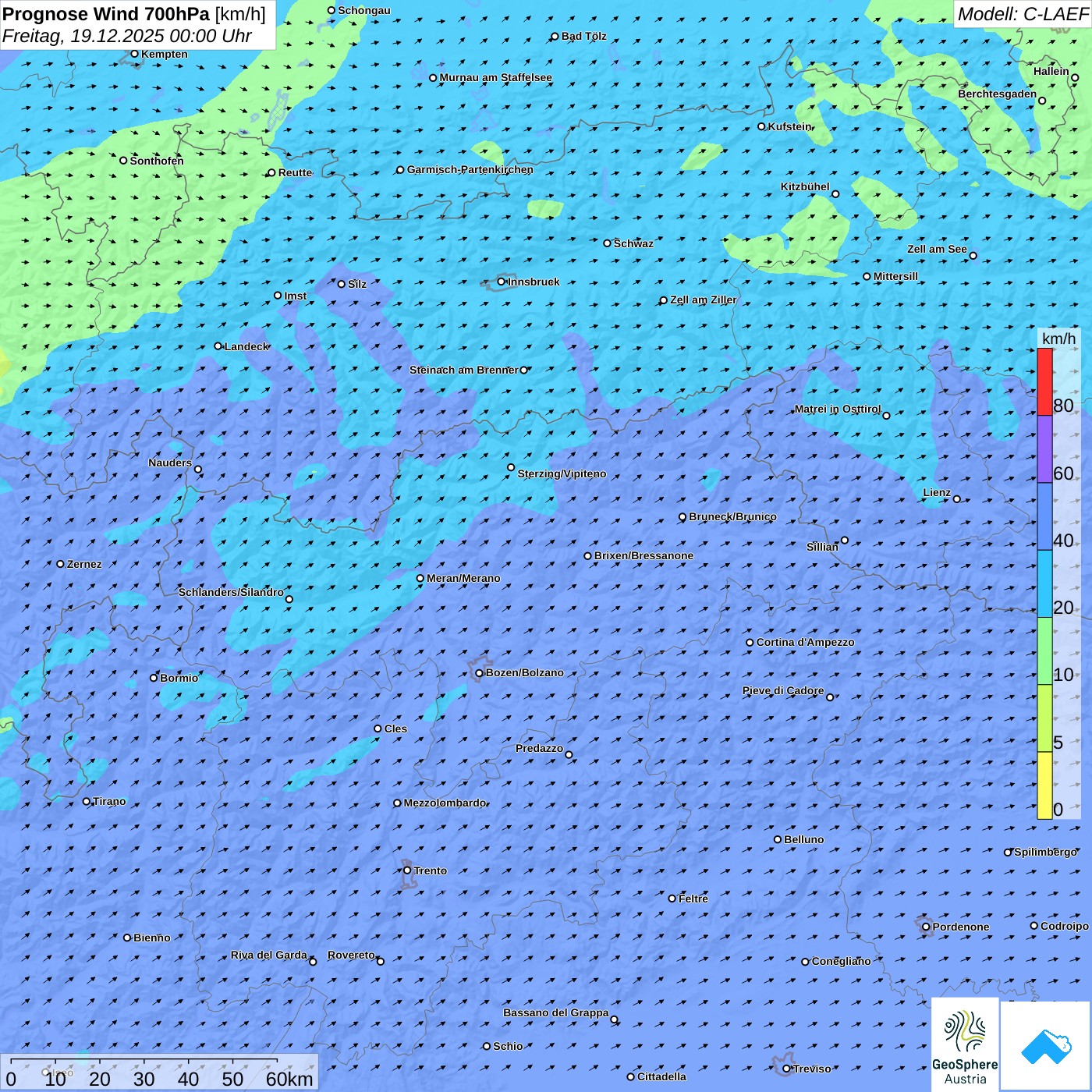The image size is (1092, 1092).
Task: Click the yellow 0-5 legend swatch
Action: click(1044, 785)
